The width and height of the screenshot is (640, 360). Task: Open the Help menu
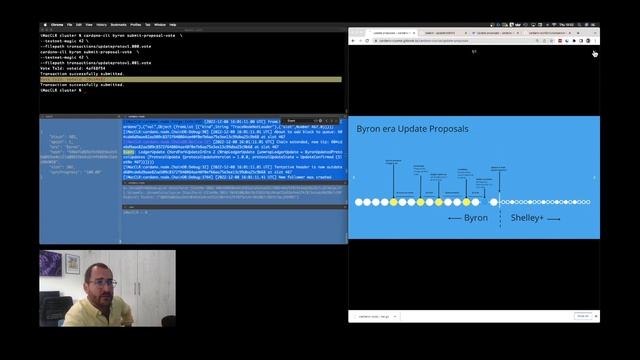click(173, 25)
